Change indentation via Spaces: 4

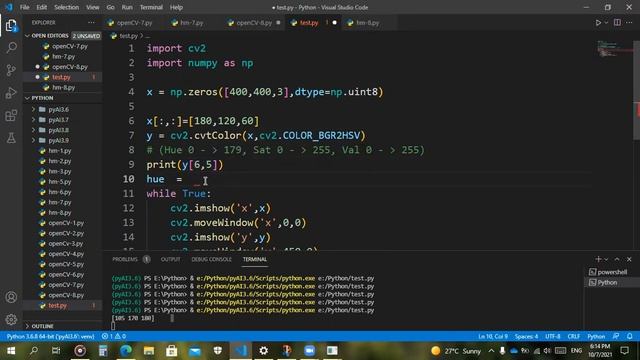[526, 336]
